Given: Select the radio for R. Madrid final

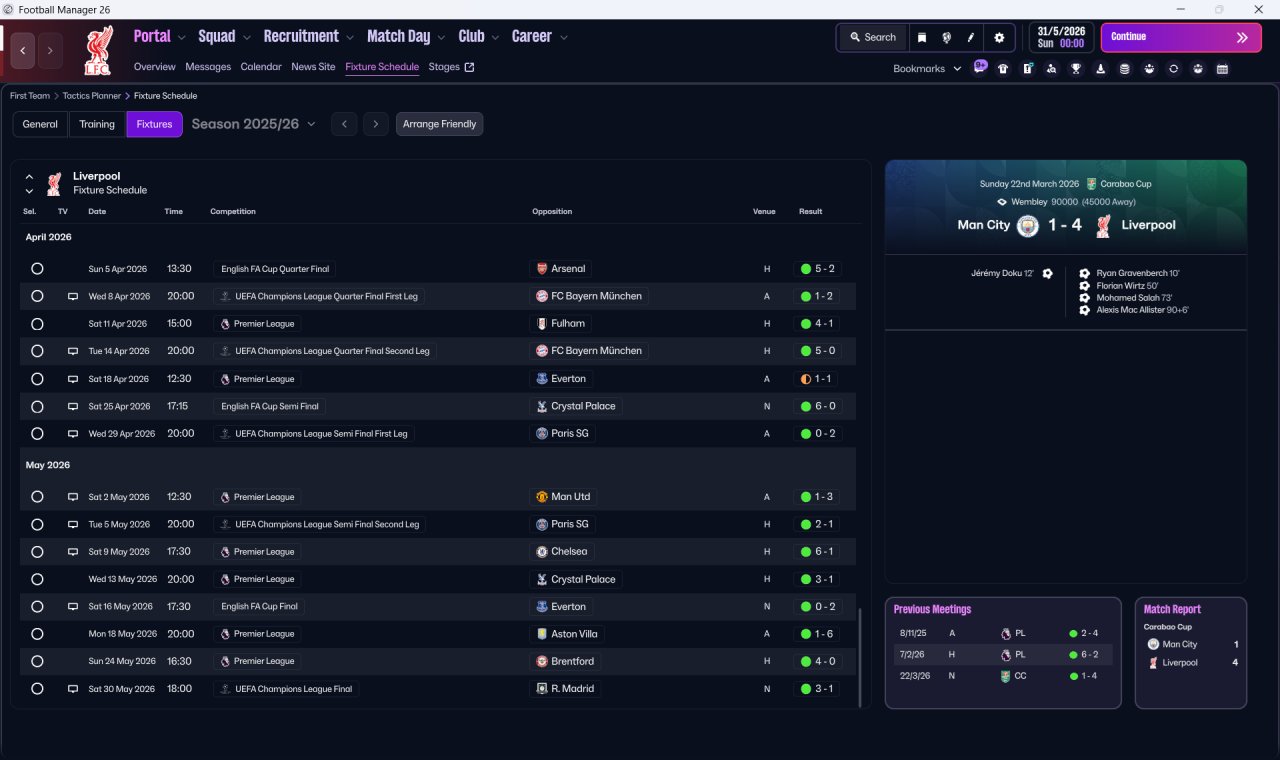Looking at the screenshot, I should pos(37,689).
